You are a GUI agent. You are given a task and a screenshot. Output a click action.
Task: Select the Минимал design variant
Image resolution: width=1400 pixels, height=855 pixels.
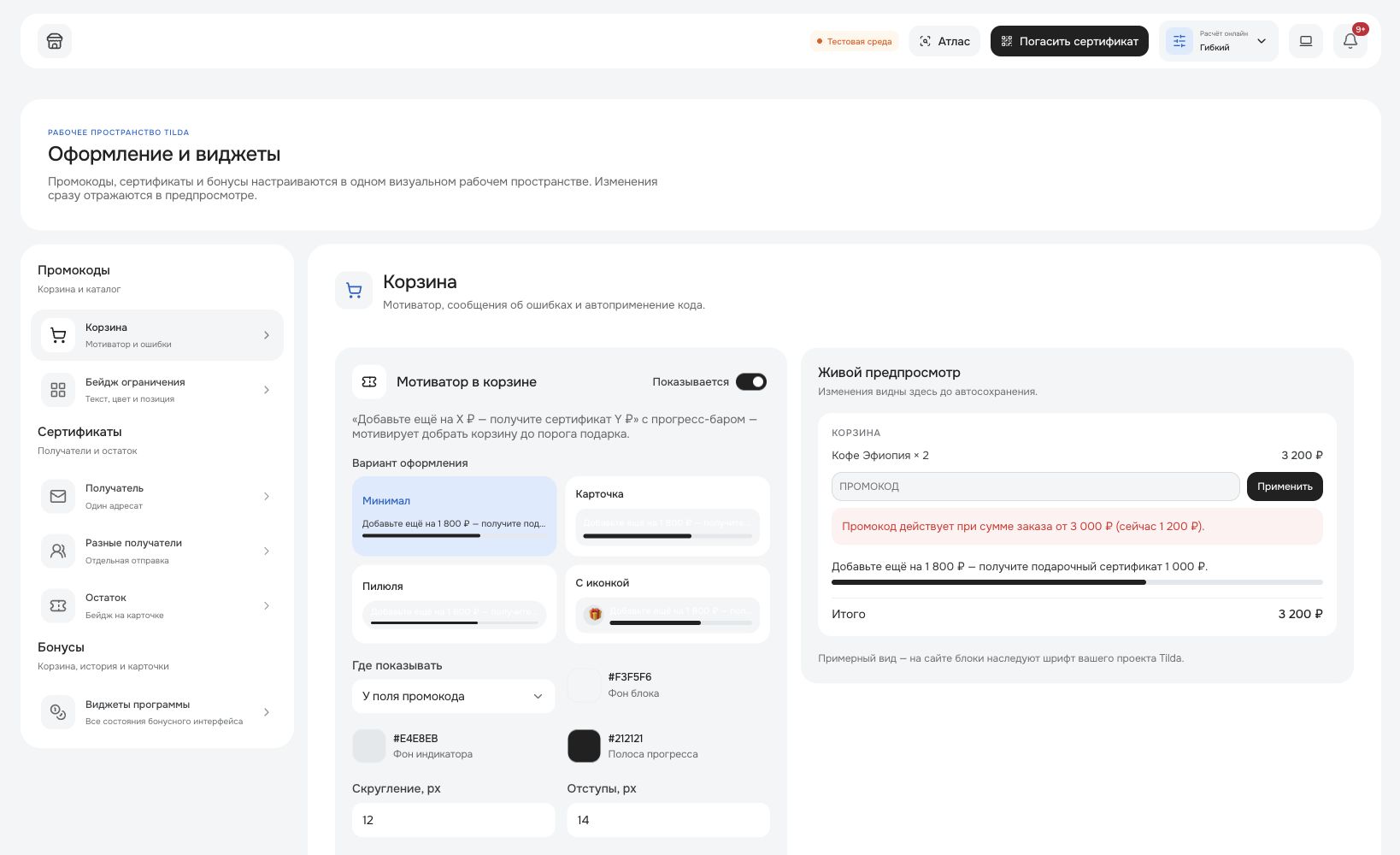pyautogui.click(x=454, y=516)
